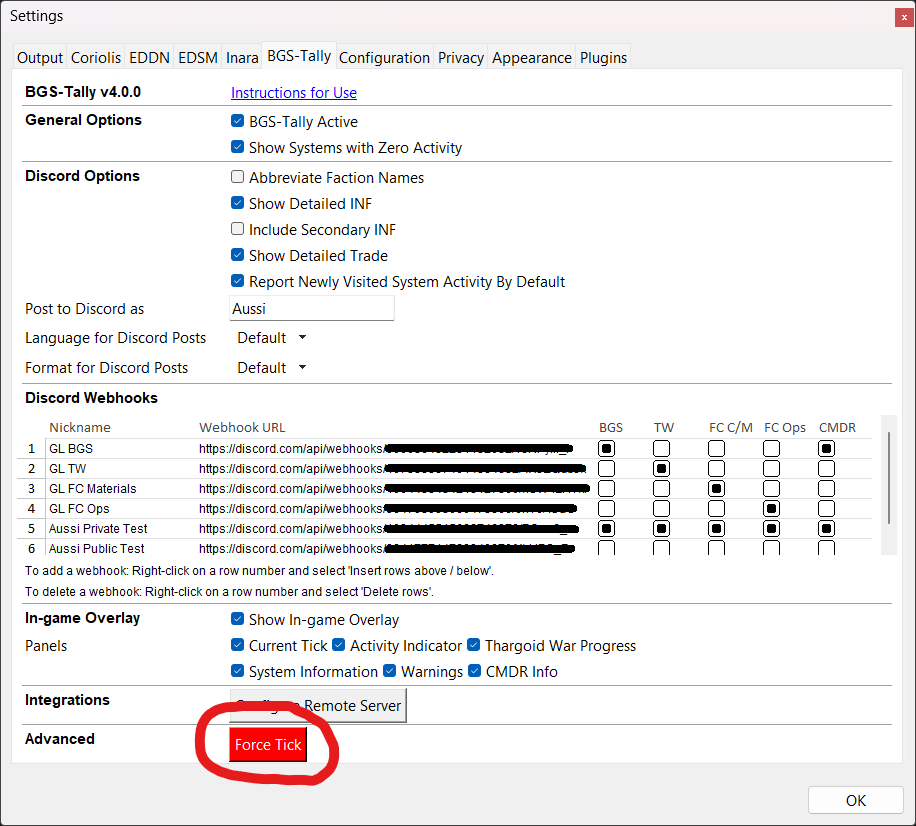
Task: Click the Aussi Public Test nickname cell
Action: click(x=120, y=549)
